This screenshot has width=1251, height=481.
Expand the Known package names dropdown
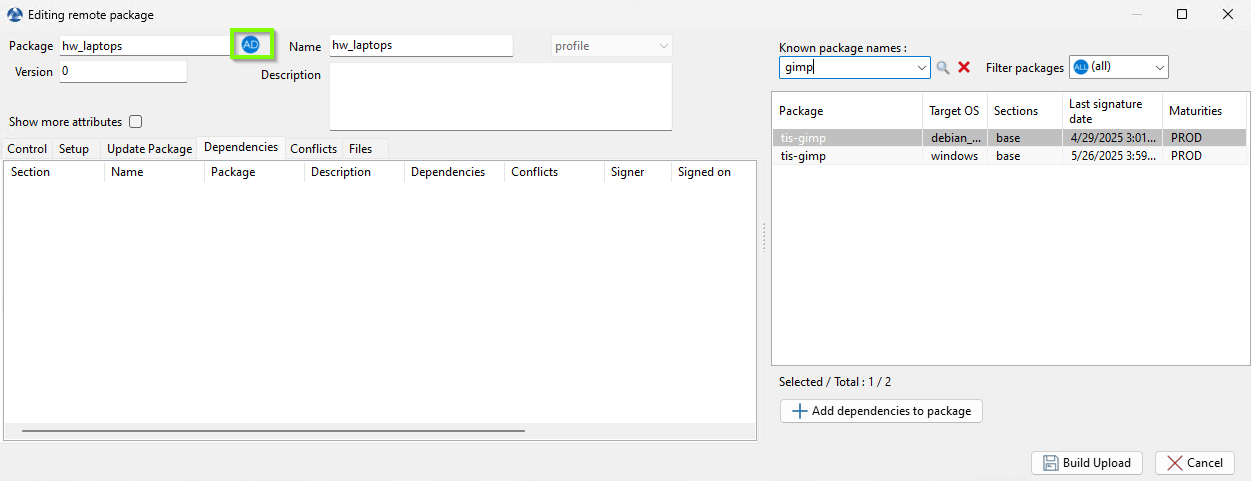(x=922, y=68)
